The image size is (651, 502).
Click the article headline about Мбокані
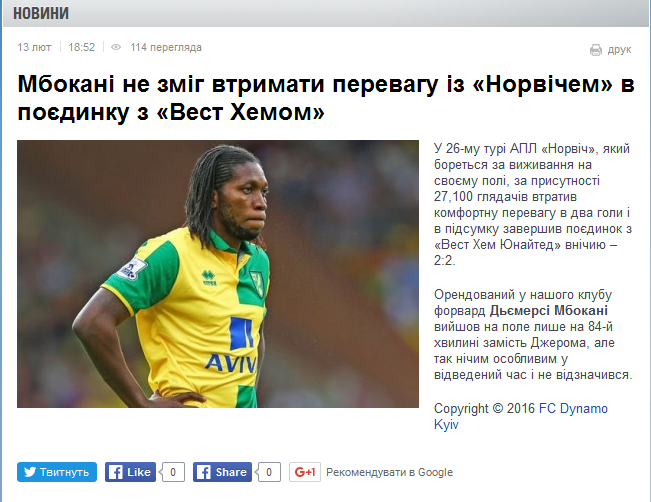pos(326,98)
